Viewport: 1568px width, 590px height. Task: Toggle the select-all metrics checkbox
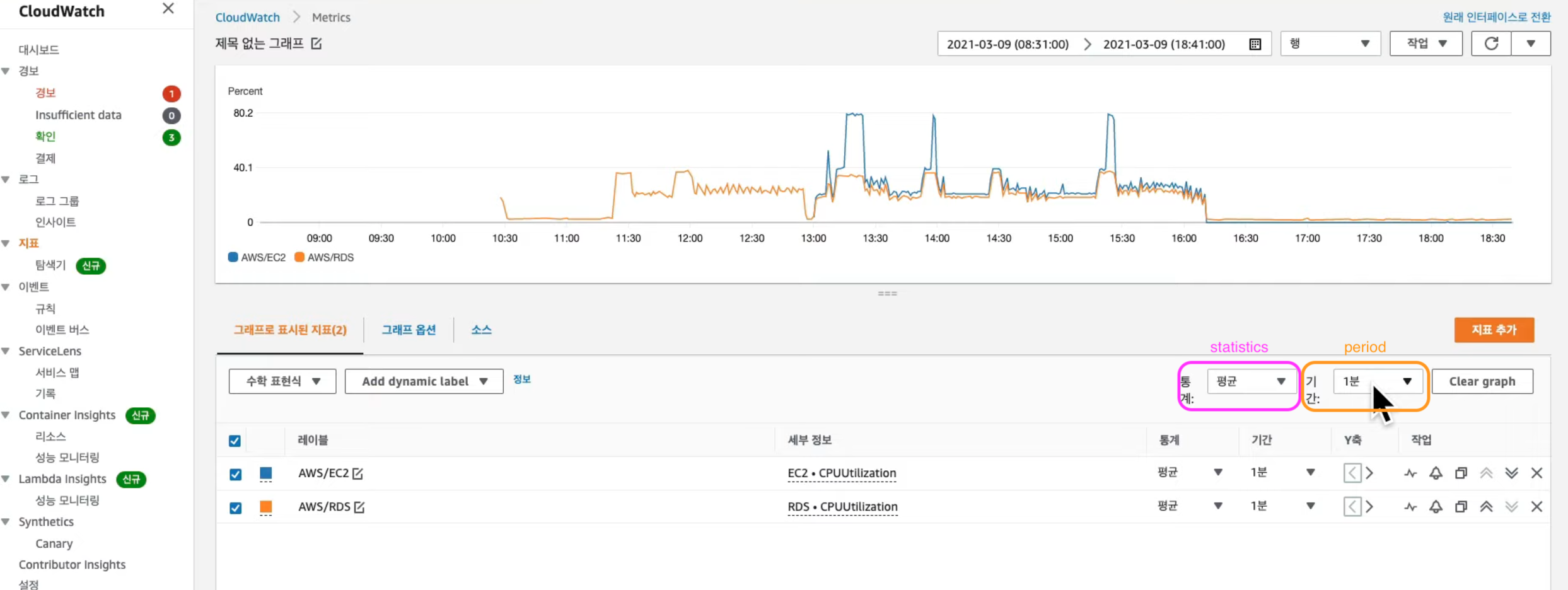point(235,441)
